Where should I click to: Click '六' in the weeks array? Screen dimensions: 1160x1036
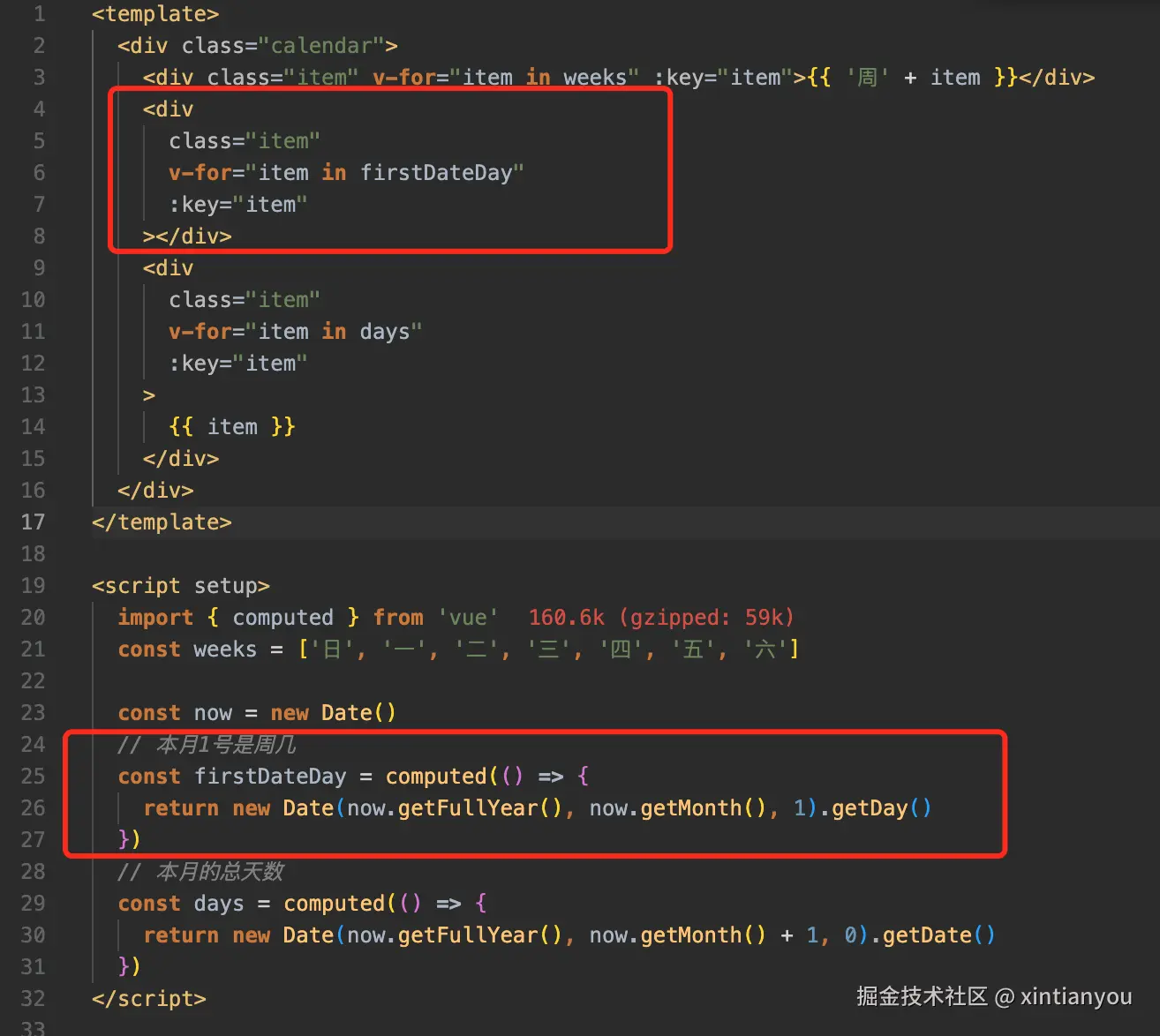(765, 649)
